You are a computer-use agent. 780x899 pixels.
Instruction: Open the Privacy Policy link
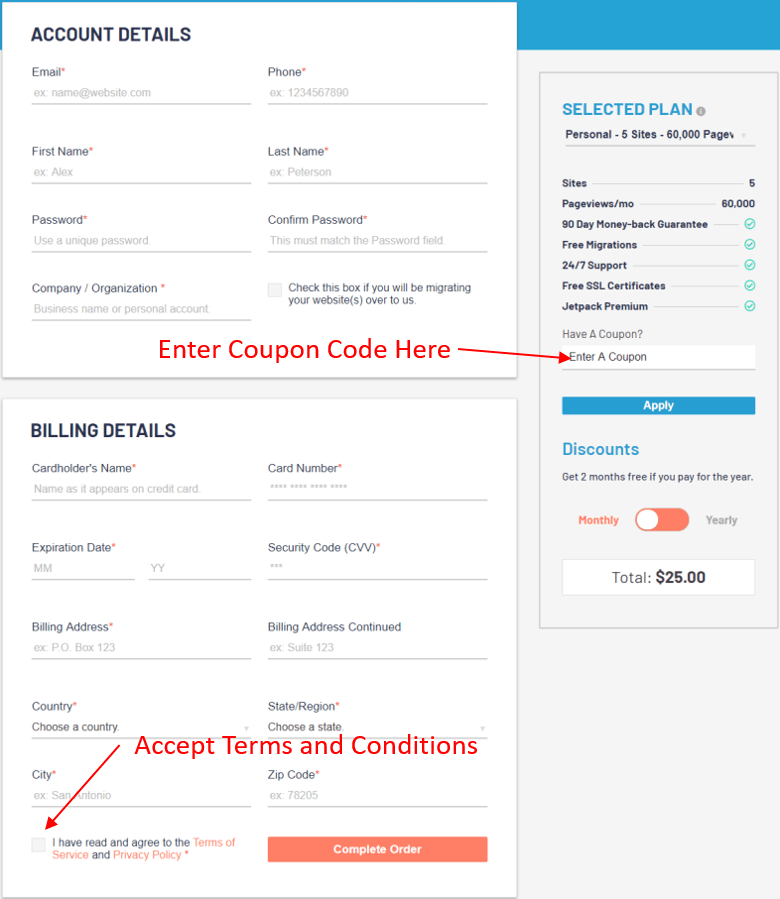coord(147,855)
